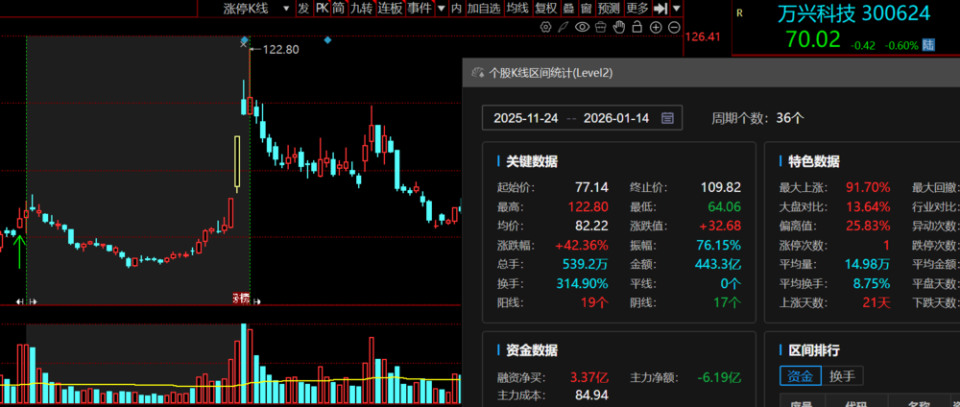
Task: Click the current price 70.02
Action: point(813,40)
